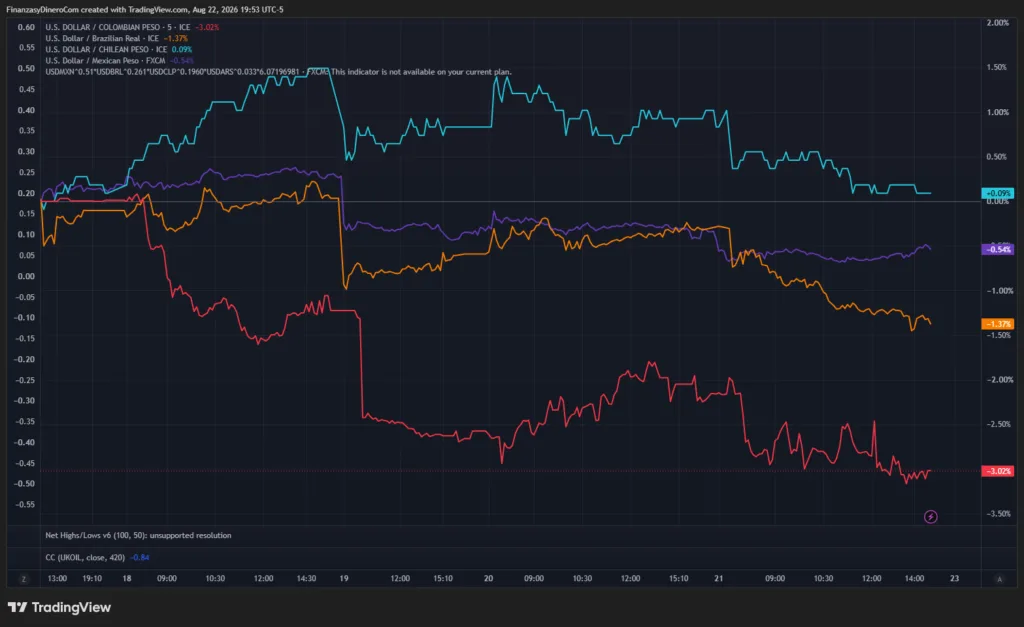Click the -0.55 label on left scale
The image size is (1024, 627).
pos(25,505)
